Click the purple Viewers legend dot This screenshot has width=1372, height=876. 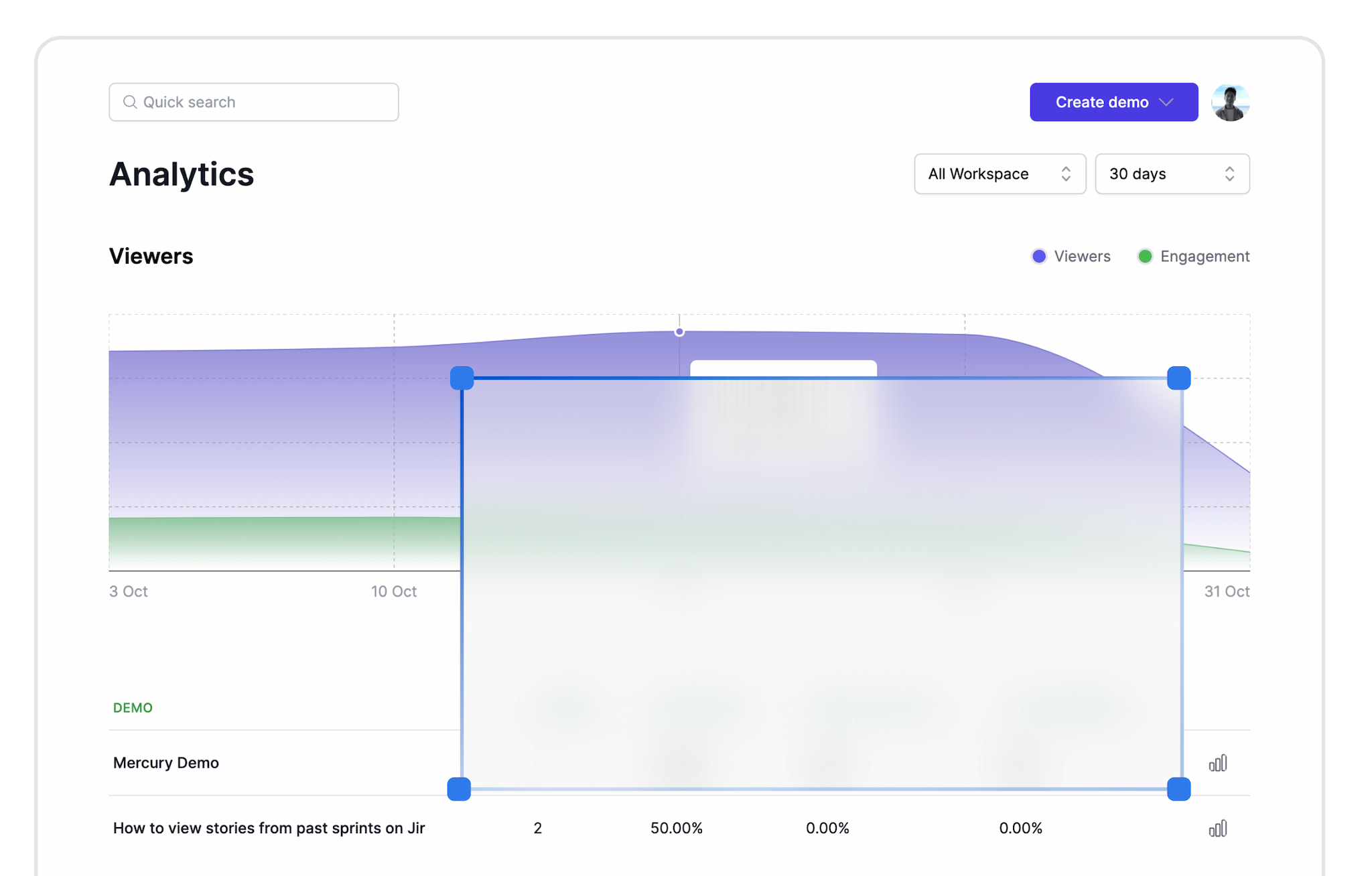(x=1039, y=256)
